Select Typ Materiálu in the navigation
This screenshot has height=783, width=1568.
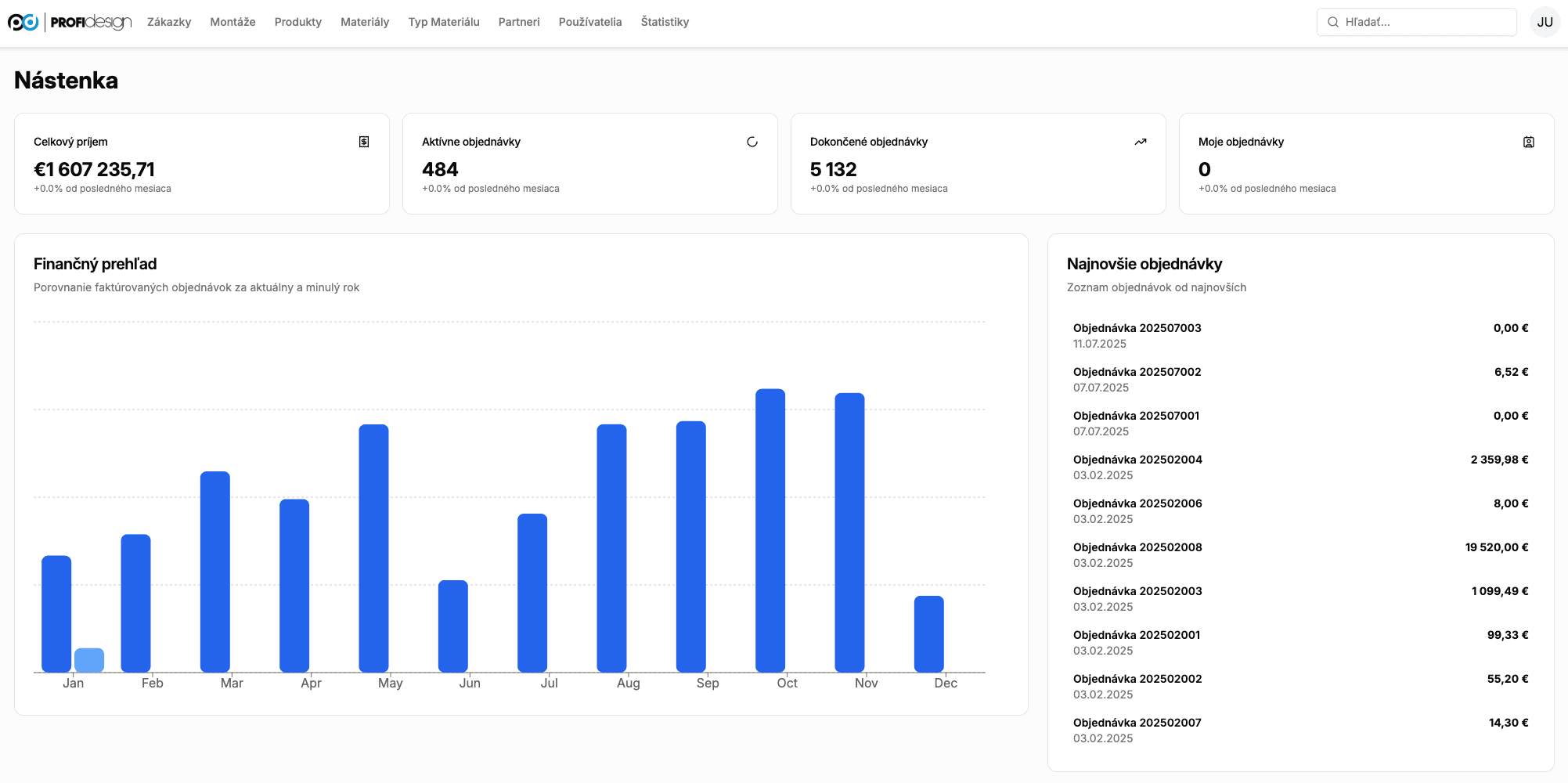[444, 22]
